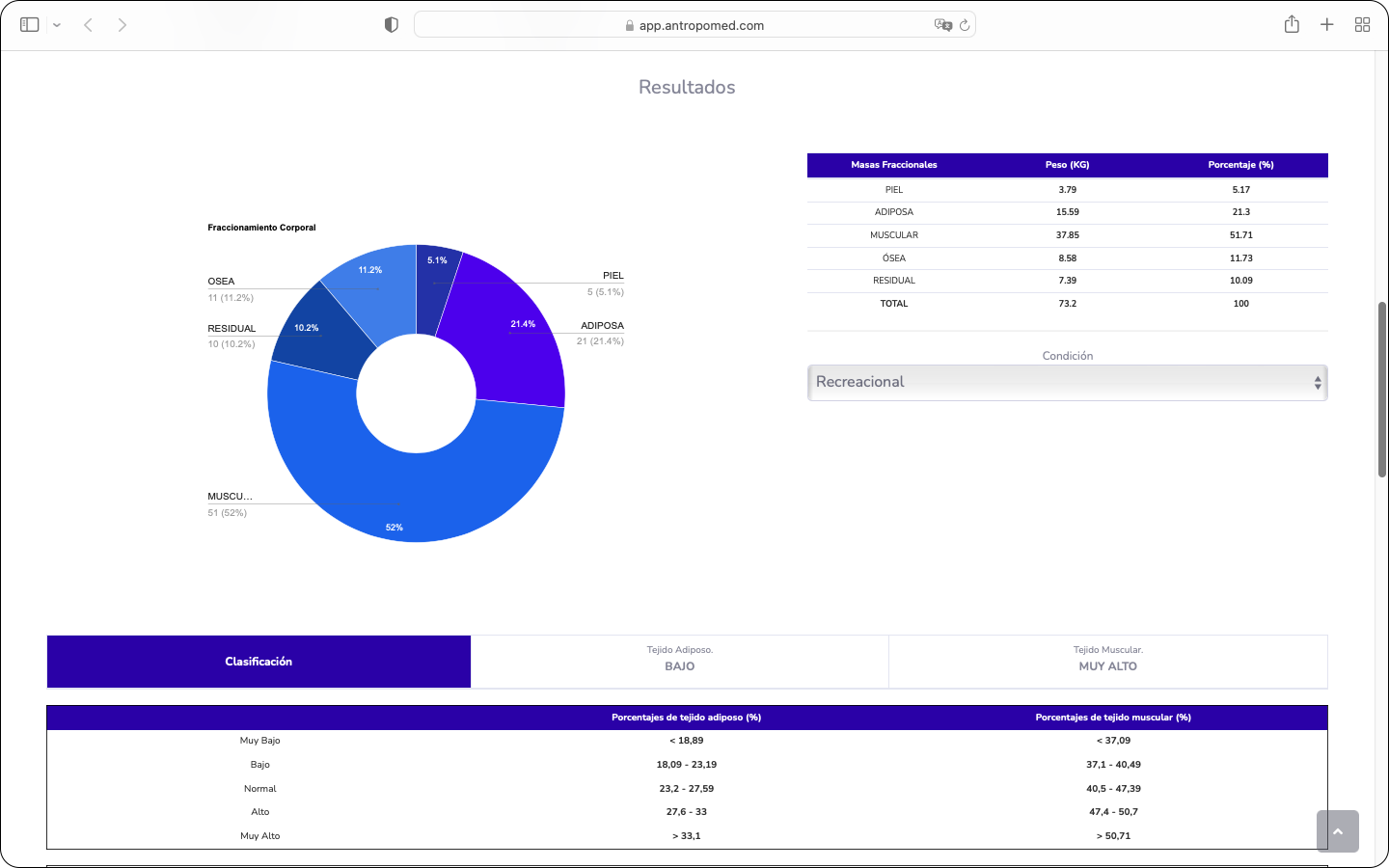Click the Masas Fraccionales column header

(x=894, y=165)
